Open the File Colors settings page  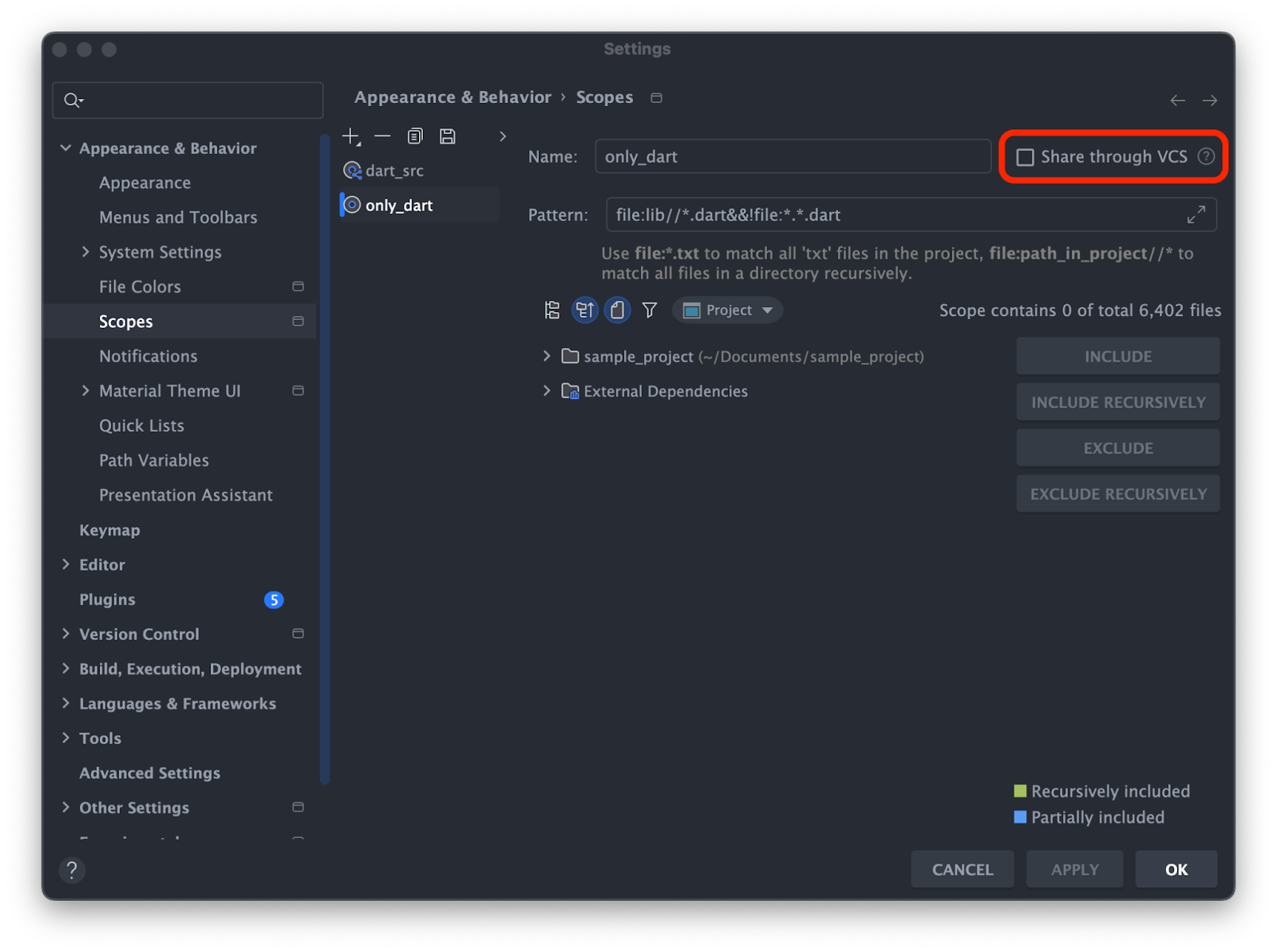(140, 286)
